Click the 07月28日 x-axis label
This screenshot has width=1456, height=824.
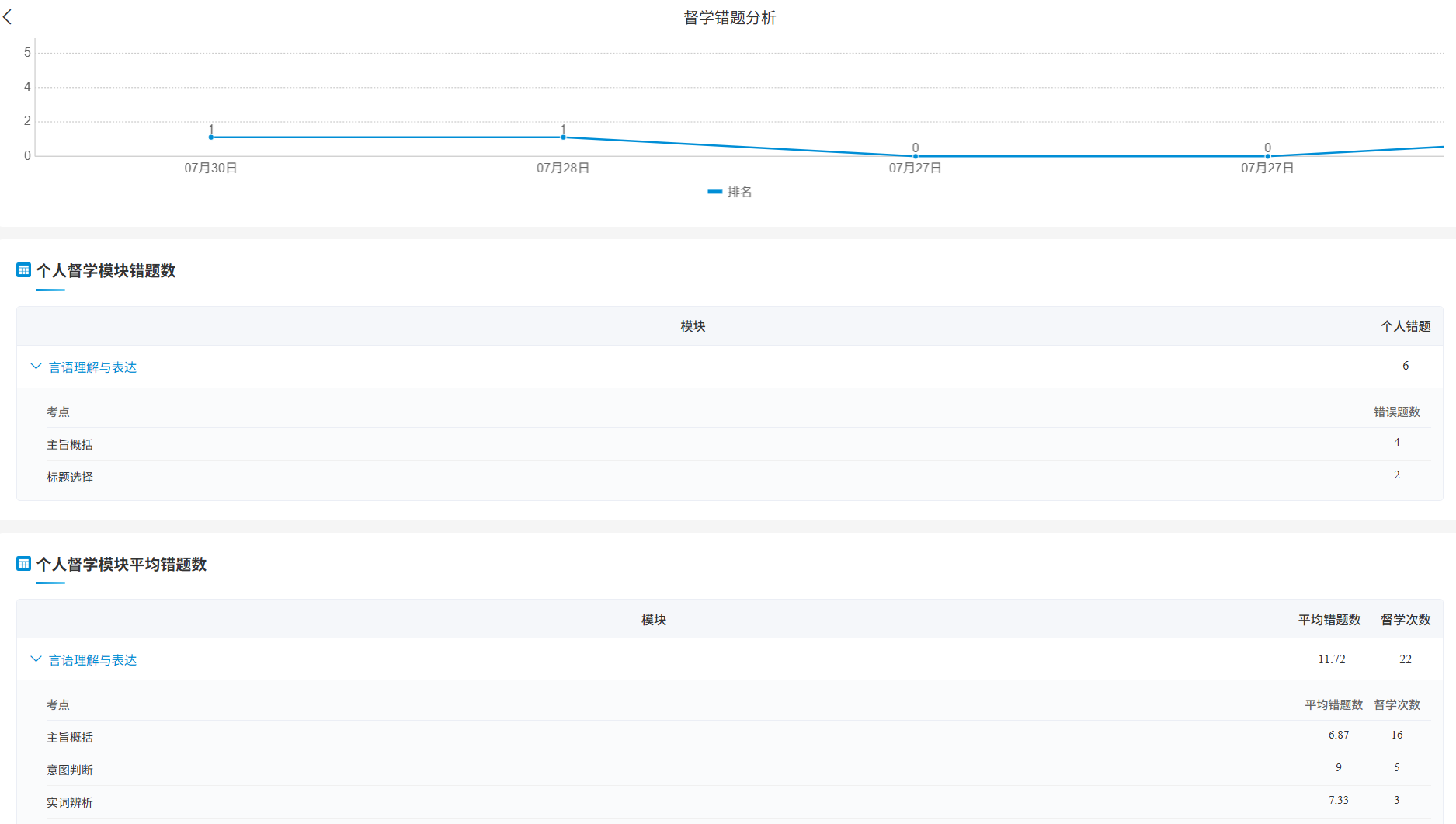point(563,168)
